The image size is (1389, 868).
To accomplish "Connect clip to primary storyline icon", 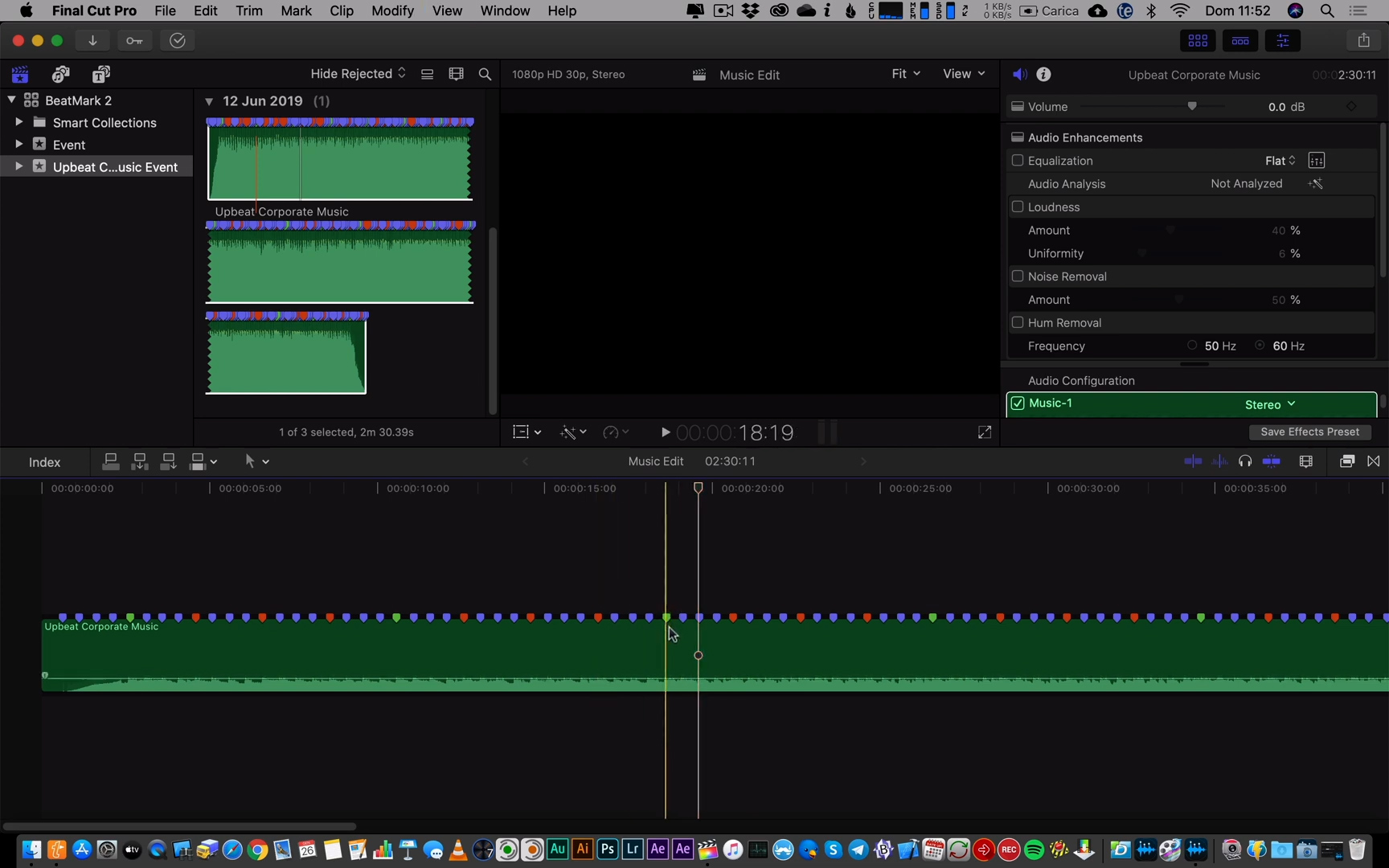I will click(111, 461).
